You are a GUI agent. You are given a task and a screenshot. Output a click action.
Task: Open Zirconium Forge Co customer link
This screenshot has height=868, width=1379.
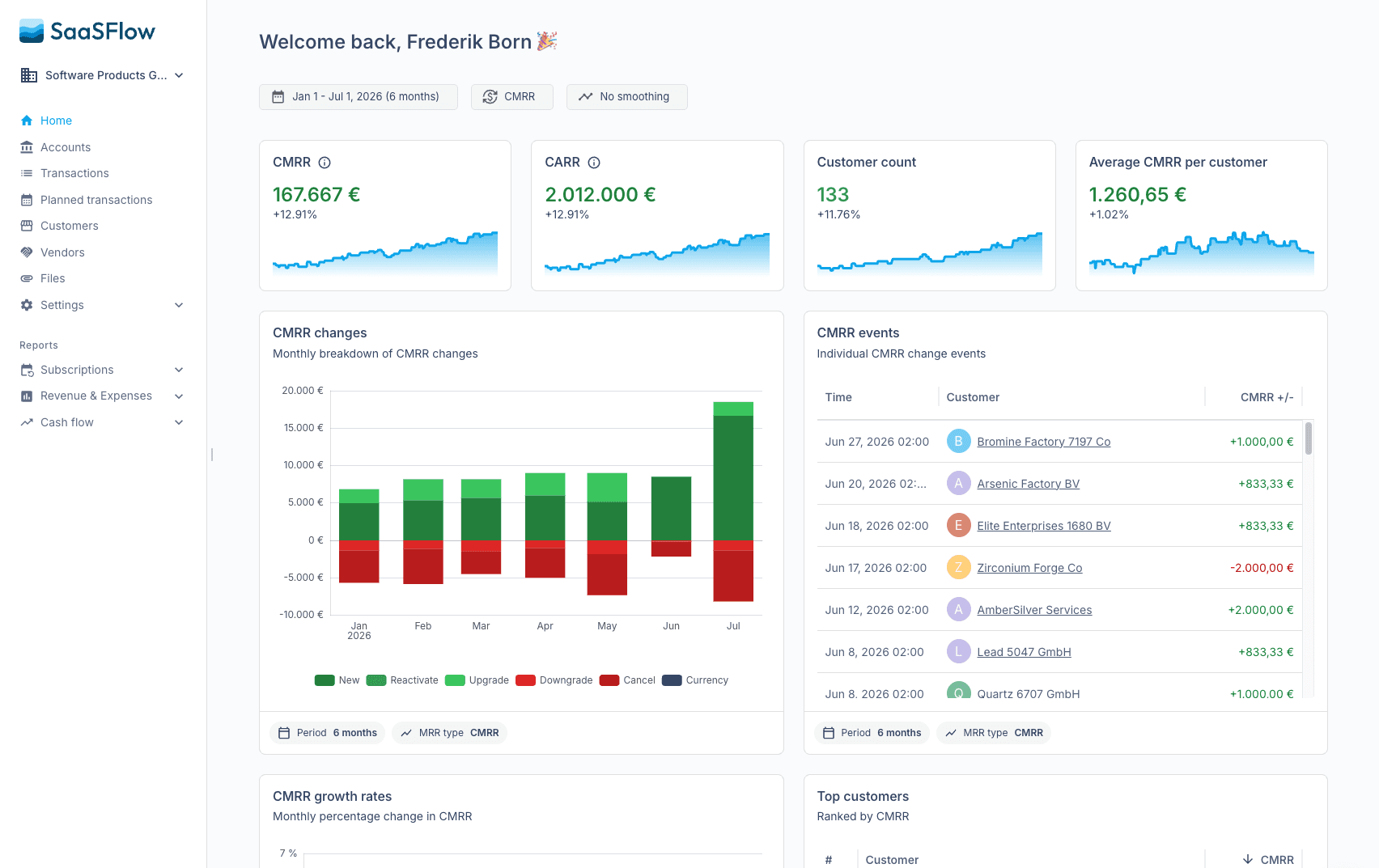[1029, 568]
